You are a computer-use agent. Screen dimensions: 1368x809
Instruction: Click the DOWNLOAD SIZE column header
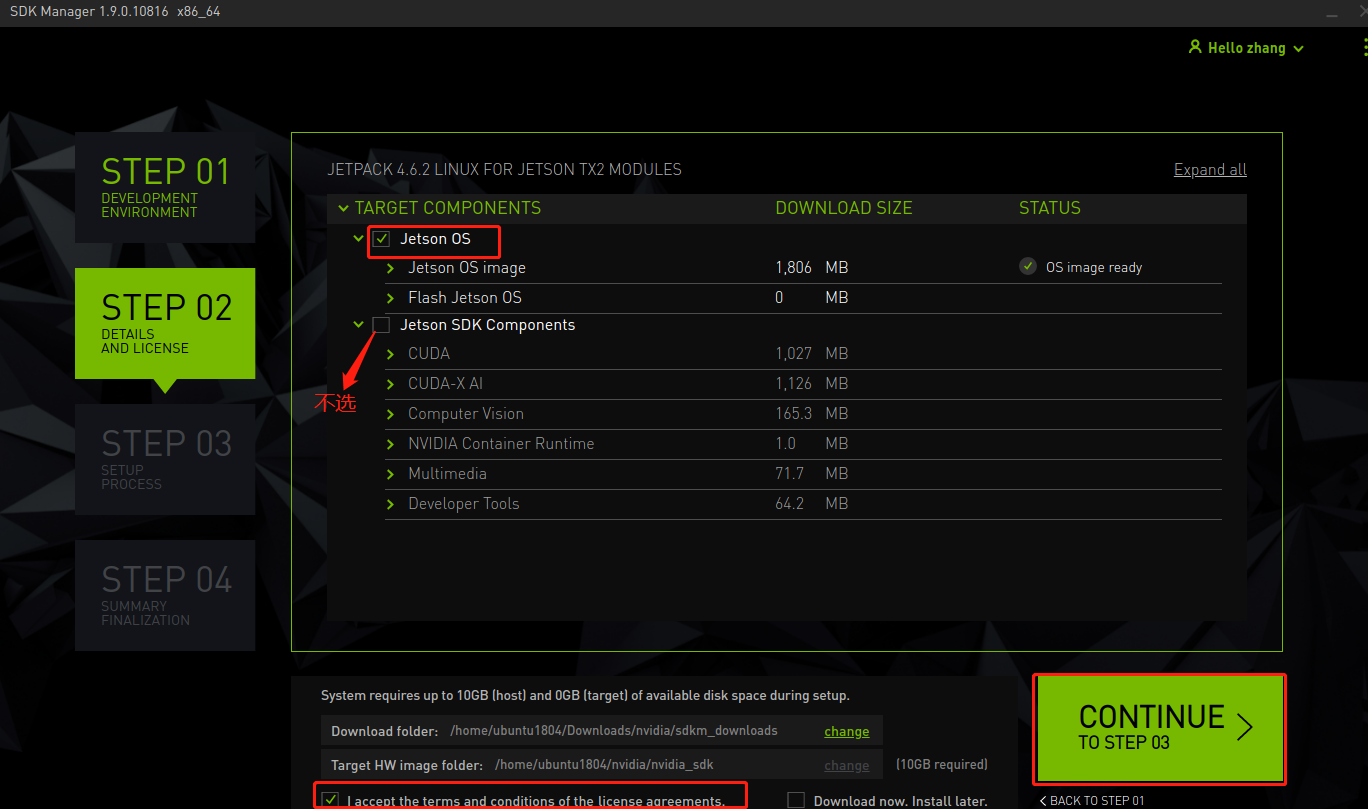pyautogui.click(x=844, y=208)
